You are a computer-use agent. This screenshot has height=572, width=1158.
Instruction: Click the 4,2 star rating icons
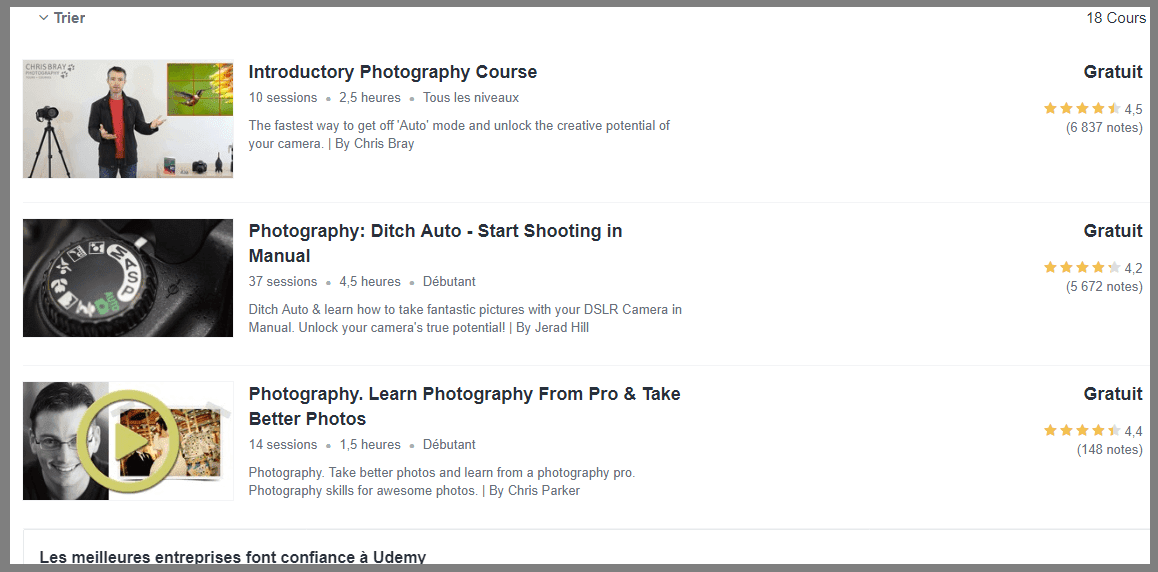pos(1081,267)
